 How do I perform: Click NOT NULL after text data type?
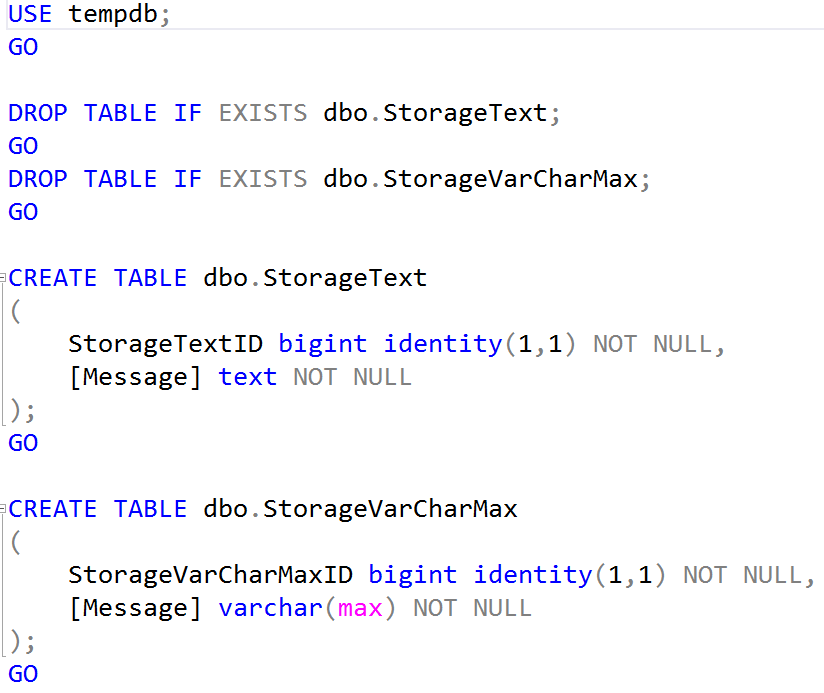[x=353, y=377]
